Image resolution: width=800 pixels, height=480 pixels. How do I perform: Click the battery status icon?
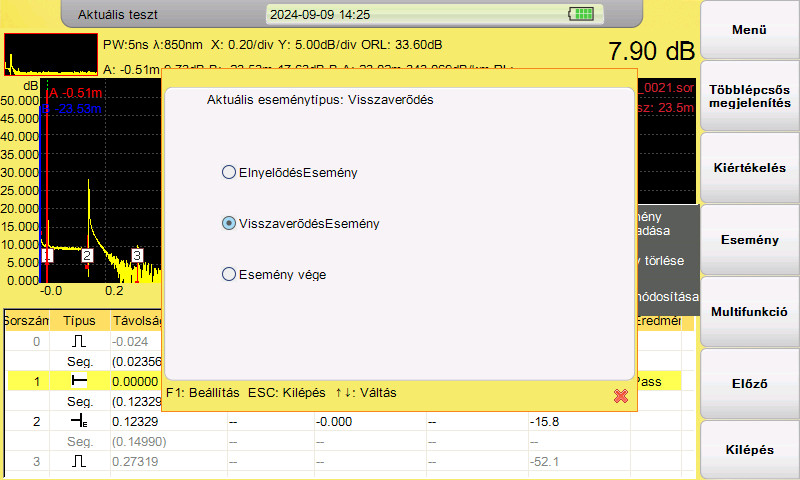pos(581,14)
